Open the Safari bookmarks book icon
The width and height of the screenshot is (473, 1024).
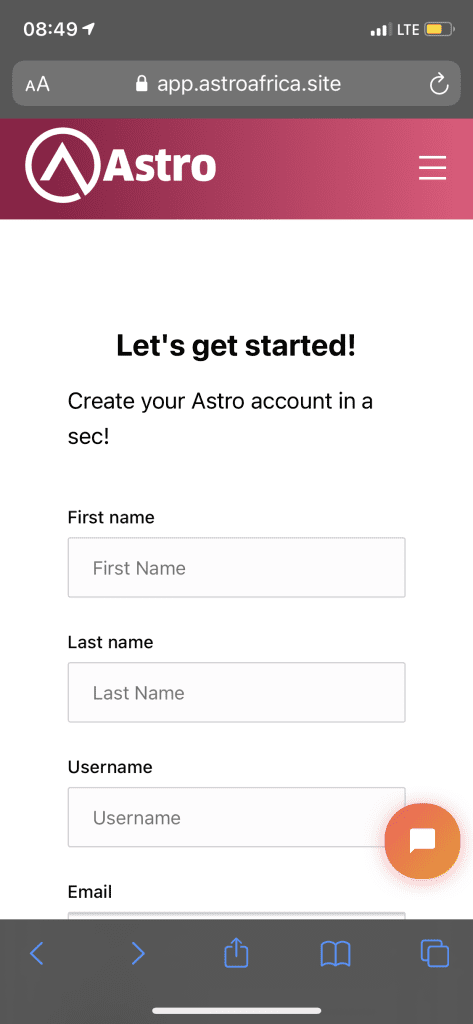(x=336, y=954)
